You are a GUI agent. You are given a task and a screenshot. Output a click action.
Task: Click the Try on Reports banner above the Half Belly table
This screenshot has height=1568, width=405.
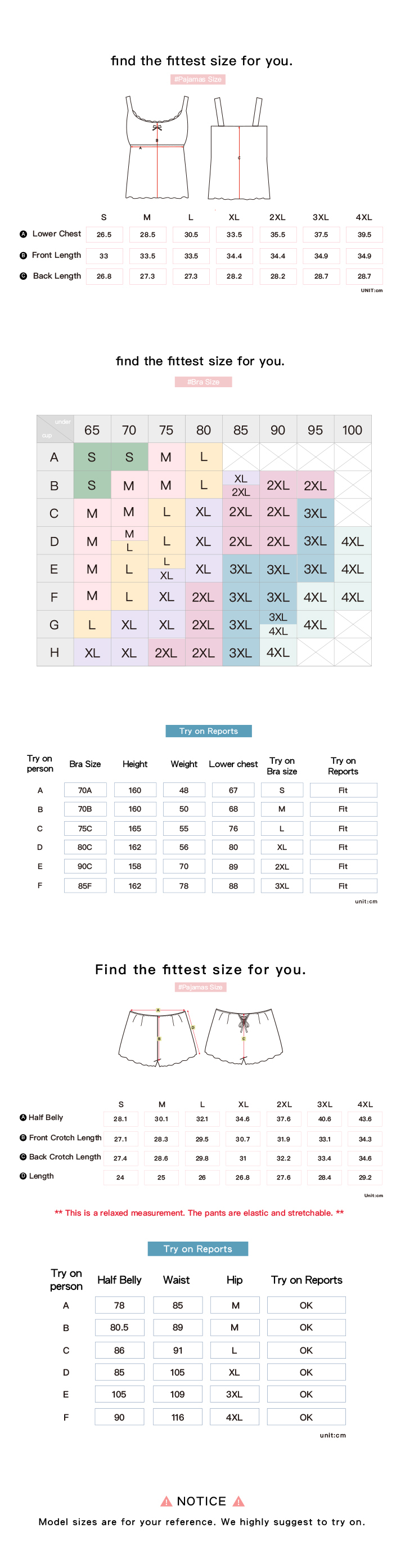pos(197,1249)
